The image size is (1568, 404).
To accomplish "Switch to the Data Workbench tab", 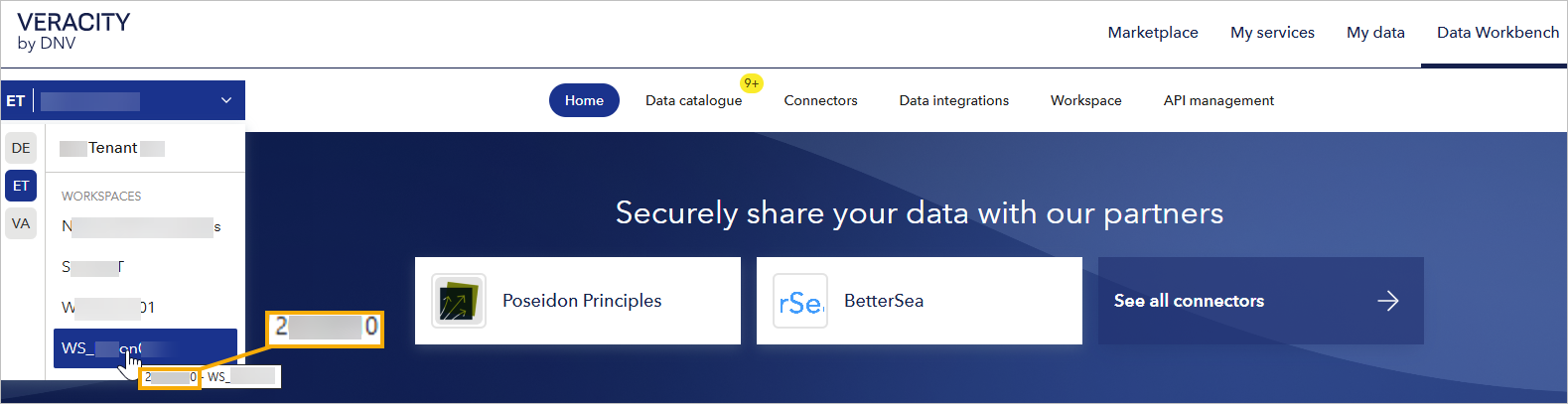I will pos(1497,33).
